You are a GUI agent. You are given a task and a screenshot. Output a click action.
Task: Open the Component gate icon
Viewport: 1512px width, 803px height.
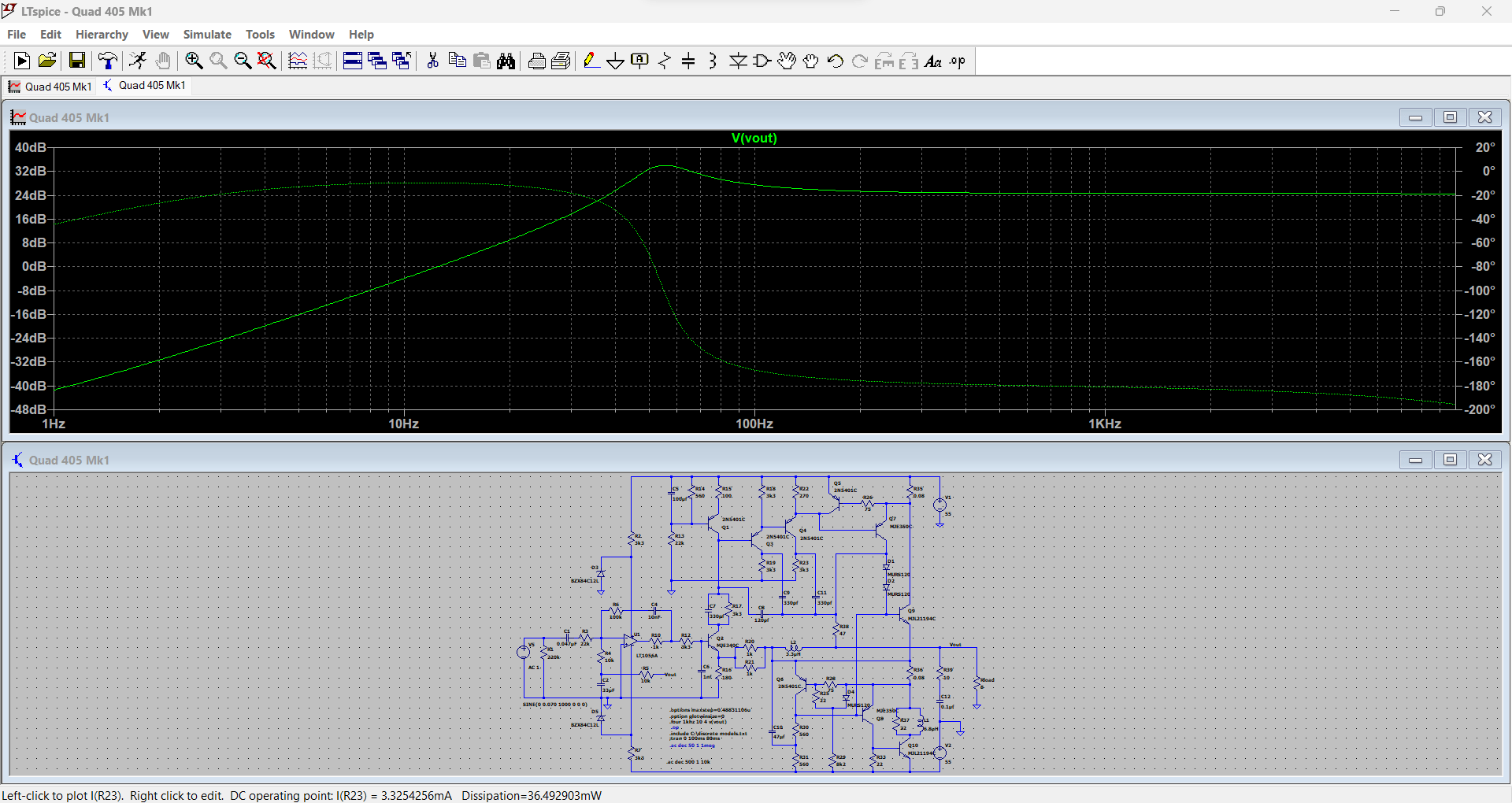(762, 61)
